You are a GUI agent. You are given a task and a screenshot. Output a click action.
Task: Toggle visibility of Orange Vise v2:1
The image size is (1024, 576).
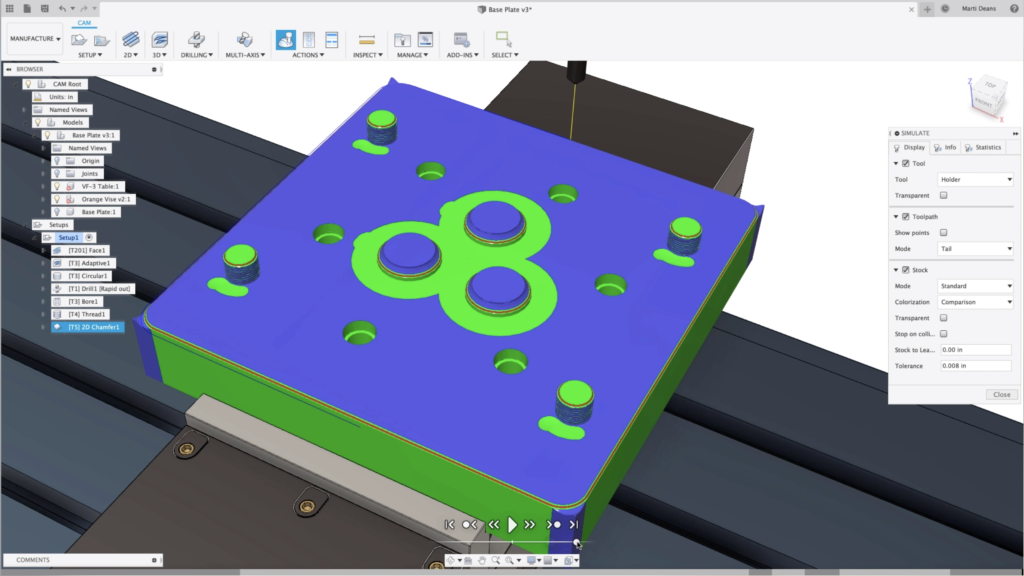click(57, 199)
